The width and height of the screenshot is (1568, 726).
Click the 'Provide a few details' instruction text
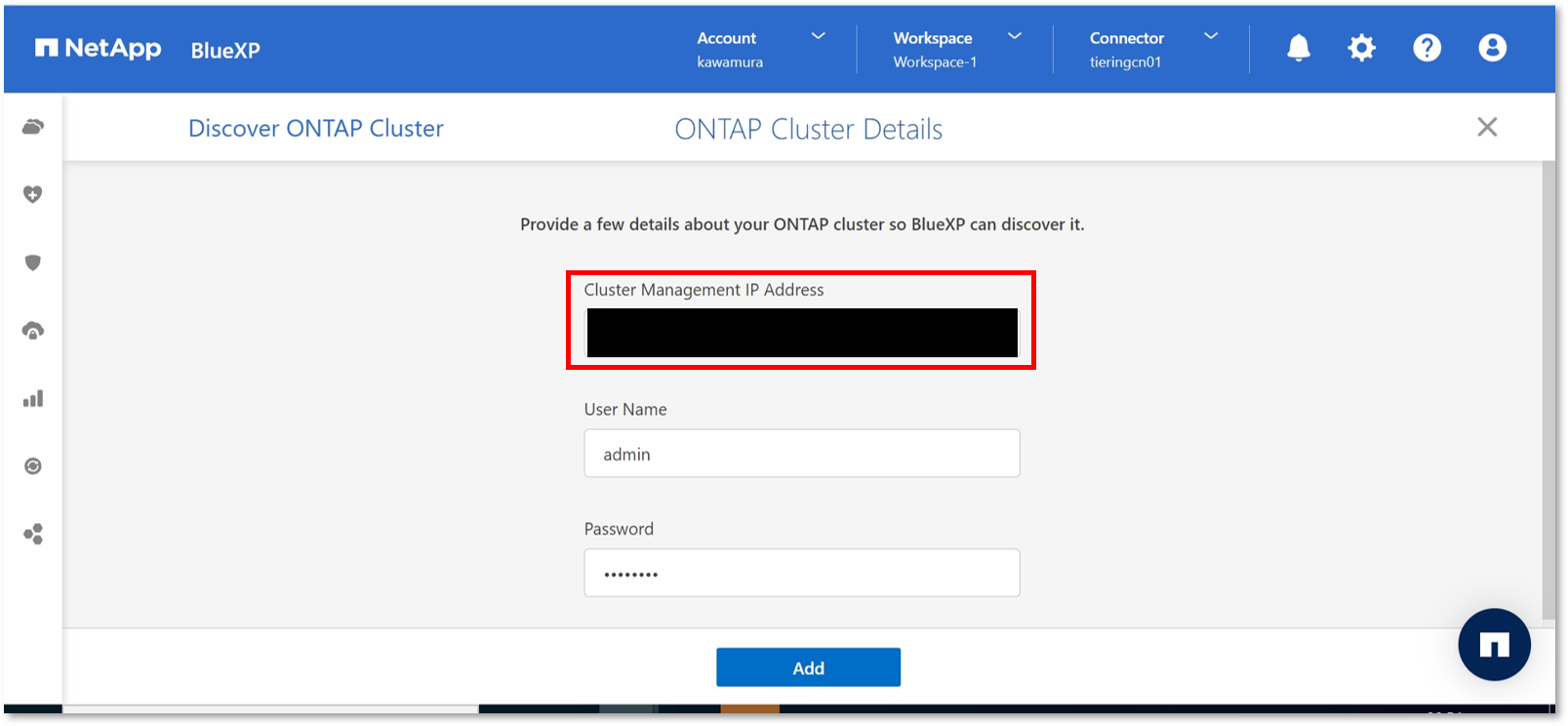tap(802, 224)
